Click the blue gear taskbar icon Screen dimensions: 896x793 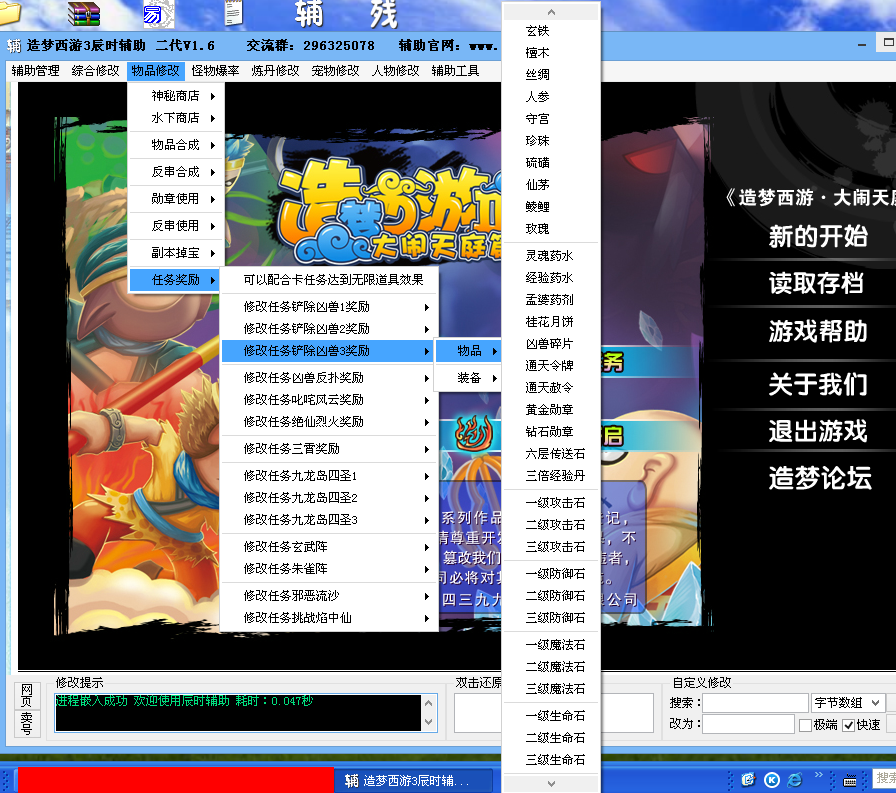[749, 779]
